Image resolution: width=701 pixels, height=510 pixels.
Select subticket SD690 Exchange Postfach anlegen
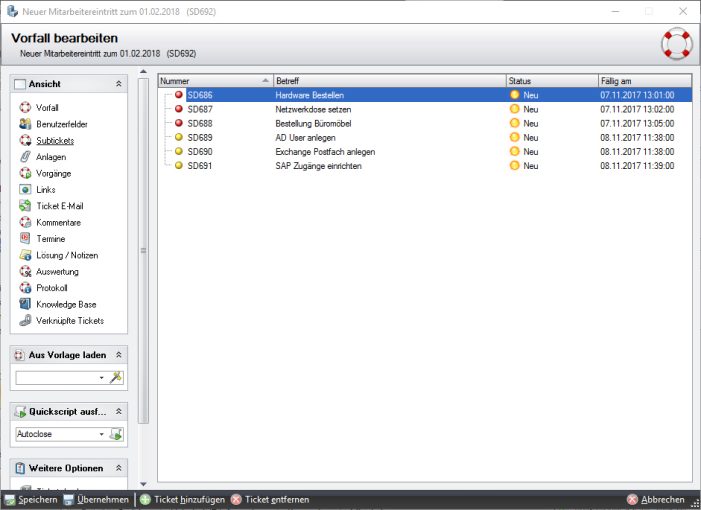click(x=425, y=152)
